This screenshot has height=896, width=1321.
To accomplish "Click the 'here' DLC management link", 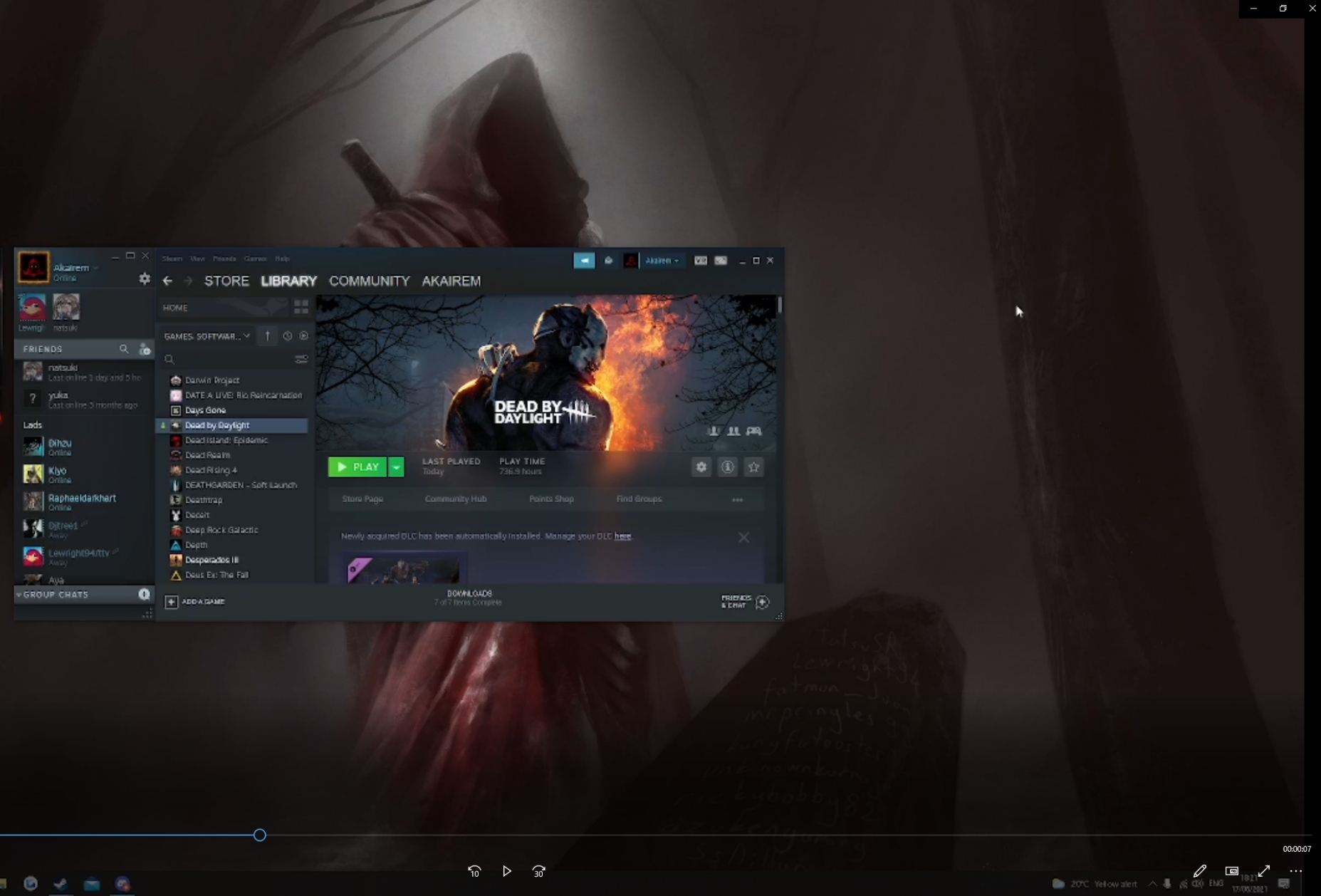I will coord(622,536).
